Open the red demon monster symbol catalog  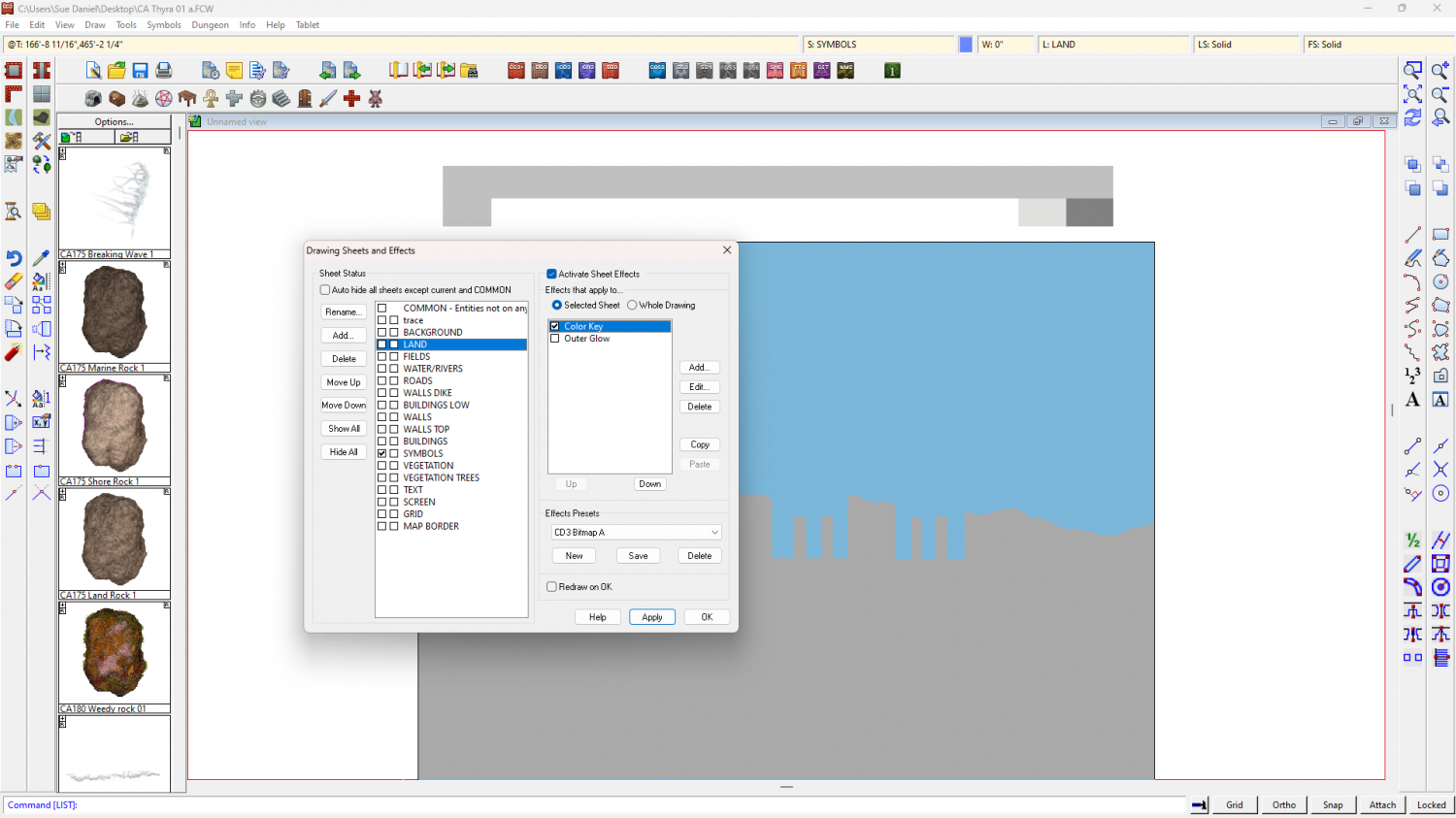375,99
